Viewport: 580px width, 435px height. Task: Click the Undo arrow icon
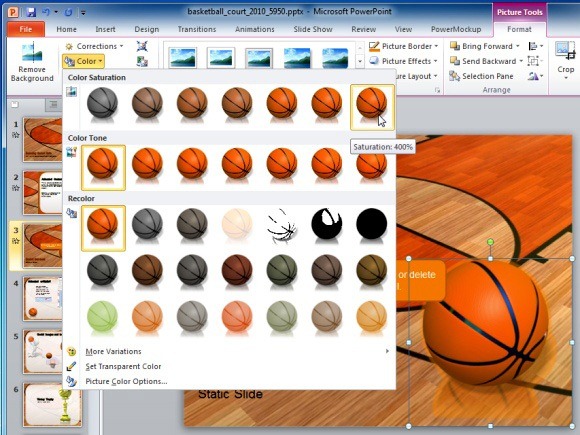tap(46, 12)
